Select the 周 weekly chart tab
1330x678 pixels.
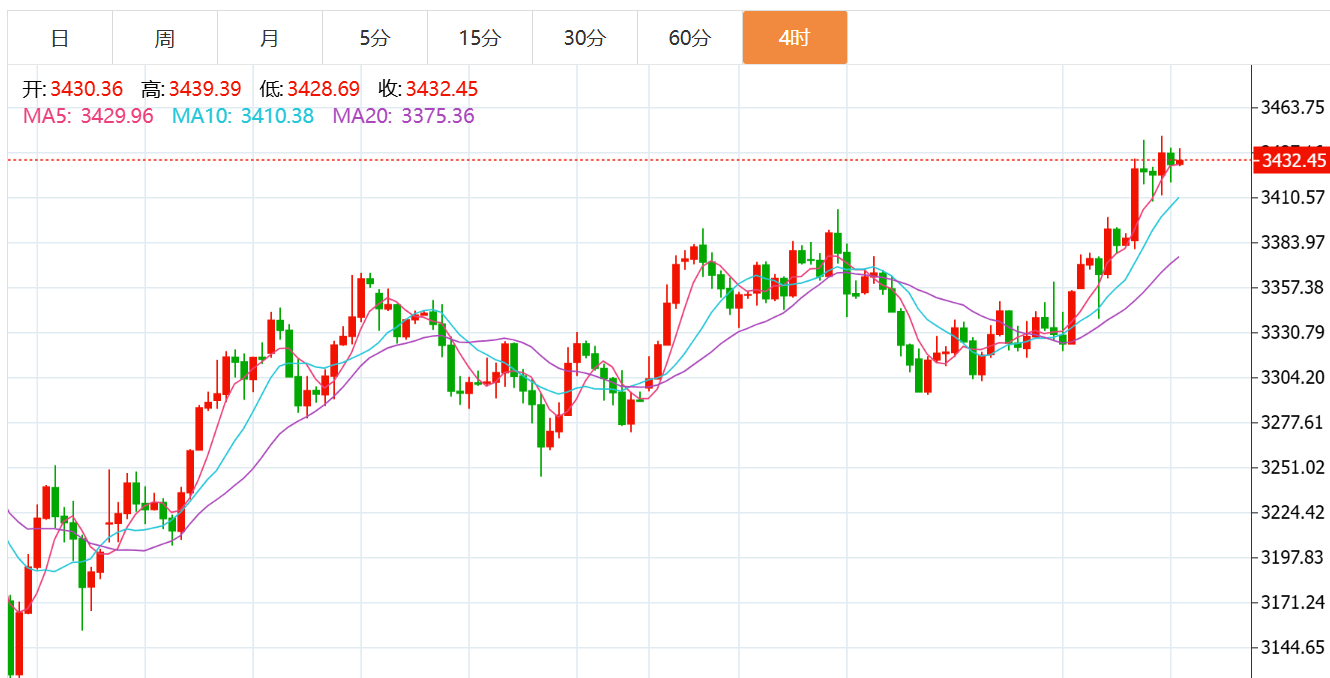pyautogui.click(x=165, y=38)
